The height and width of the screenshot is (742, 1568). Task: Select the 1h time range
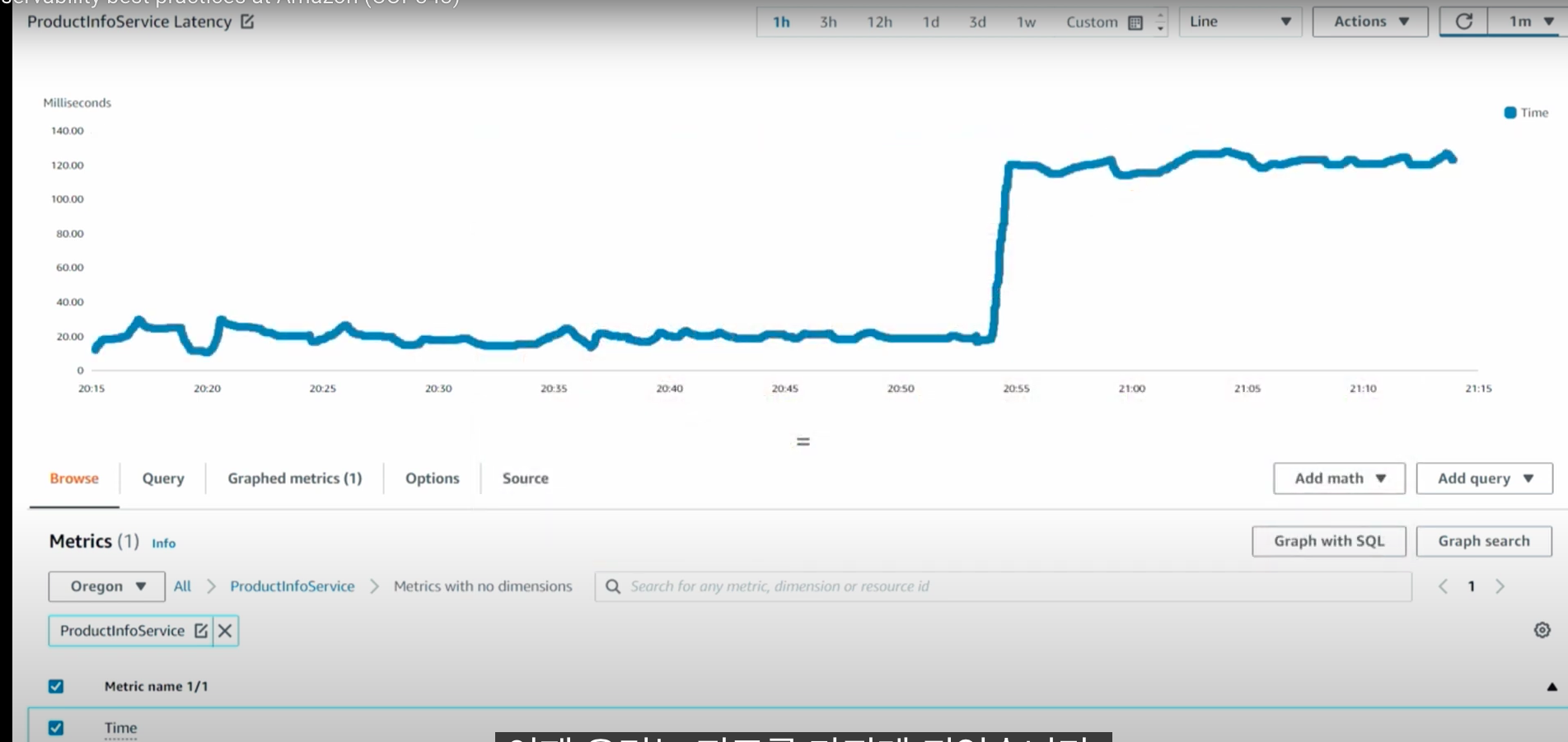click(x=781, y=22)
